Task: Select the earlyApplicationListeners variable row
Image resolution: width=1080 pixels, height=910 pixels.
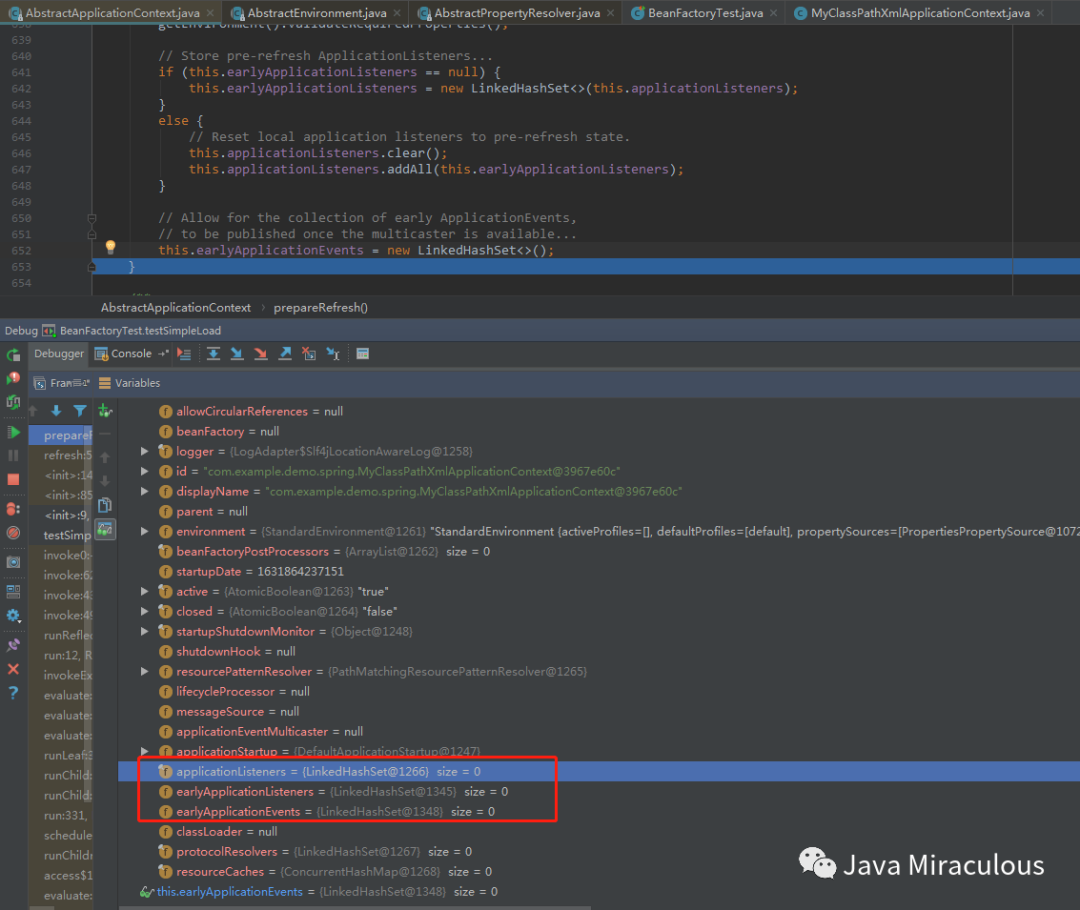Action: click(244, 792)
